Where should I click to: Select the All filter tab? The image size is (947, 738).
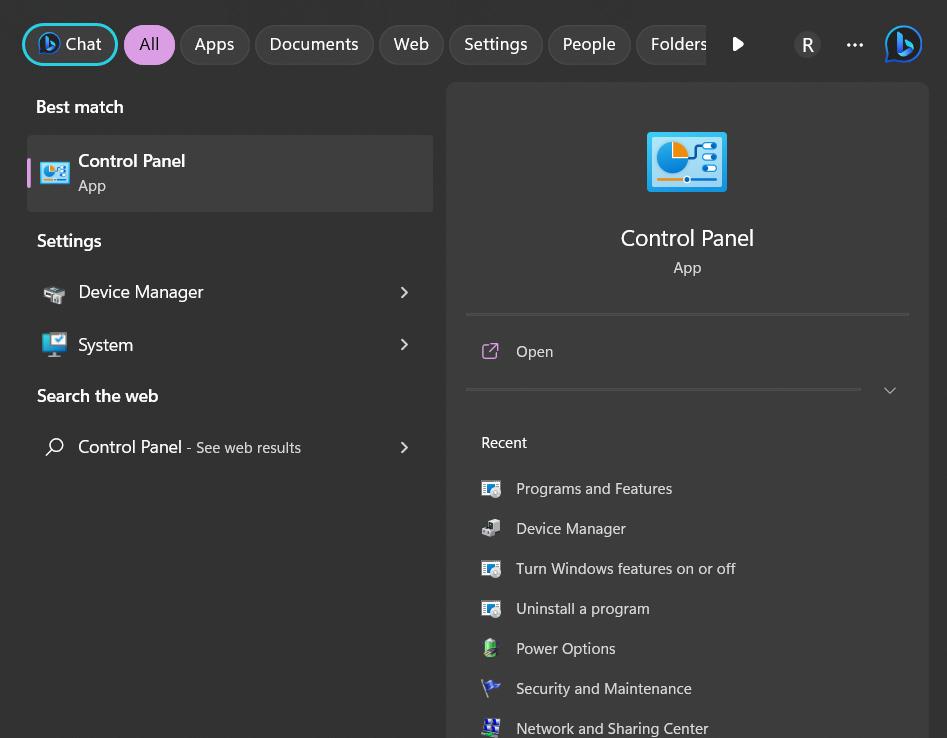pos(149,45)
